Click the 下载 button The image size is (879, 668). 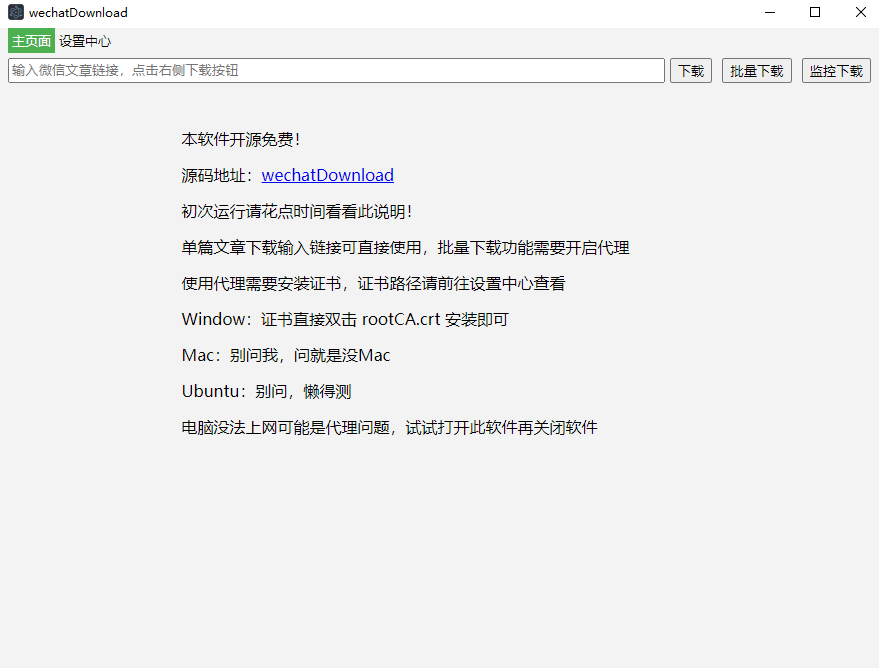[x=691, y=71]
